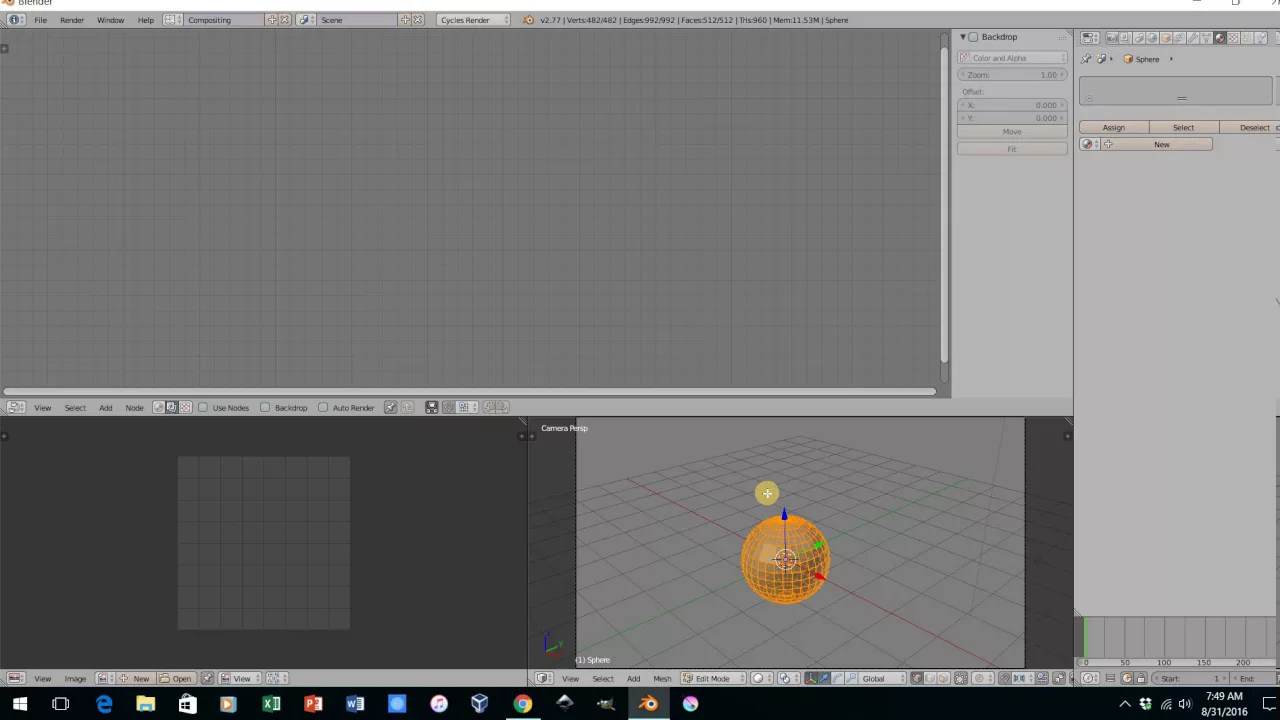Screen dimensions: 1280x720
Task: Open the Render menu
Action: tap(72, 20)
